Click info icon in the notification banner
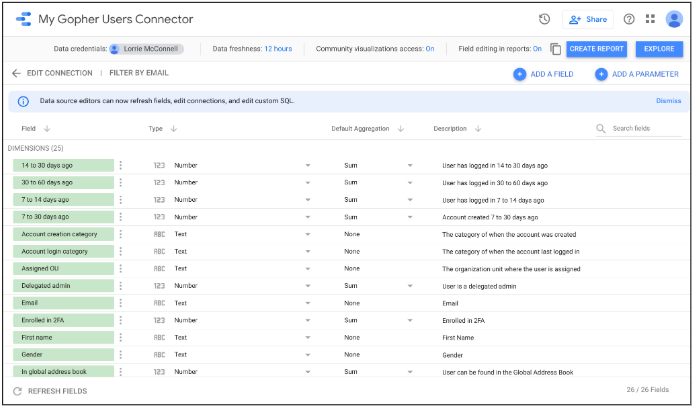 point(23,101)
